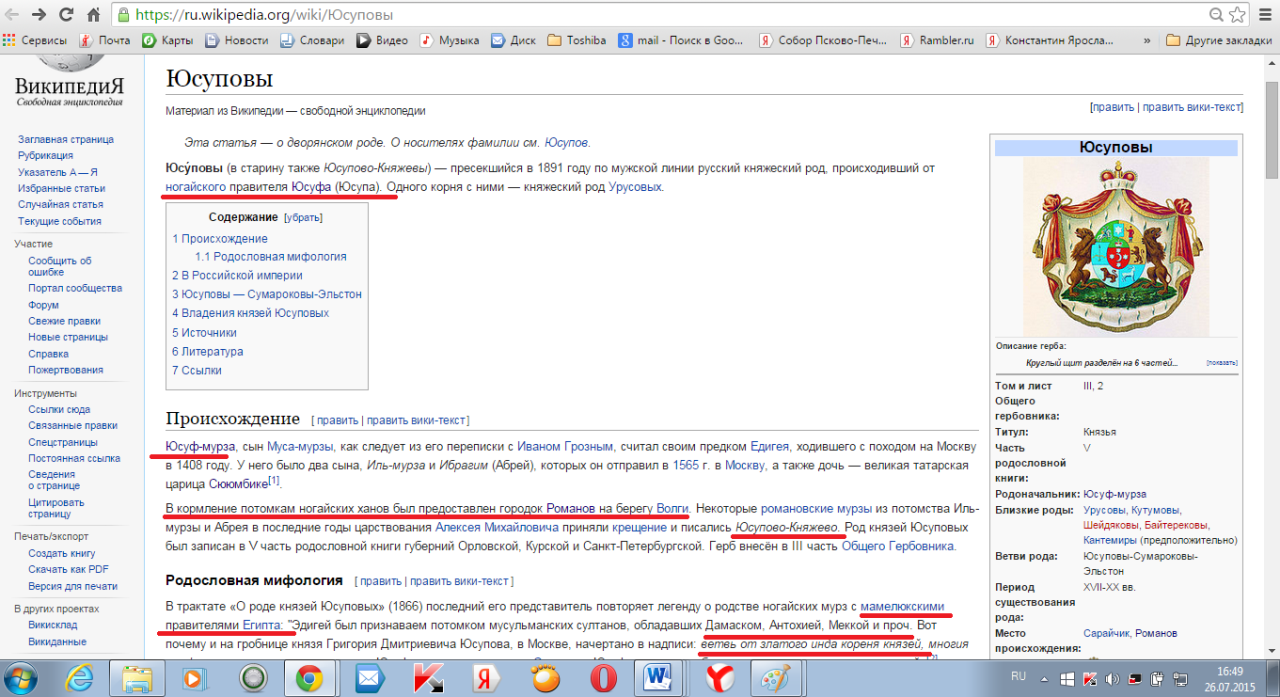
Task: Open the mail - Поиск в Goo... bookmark
Action: click(681, 40)
